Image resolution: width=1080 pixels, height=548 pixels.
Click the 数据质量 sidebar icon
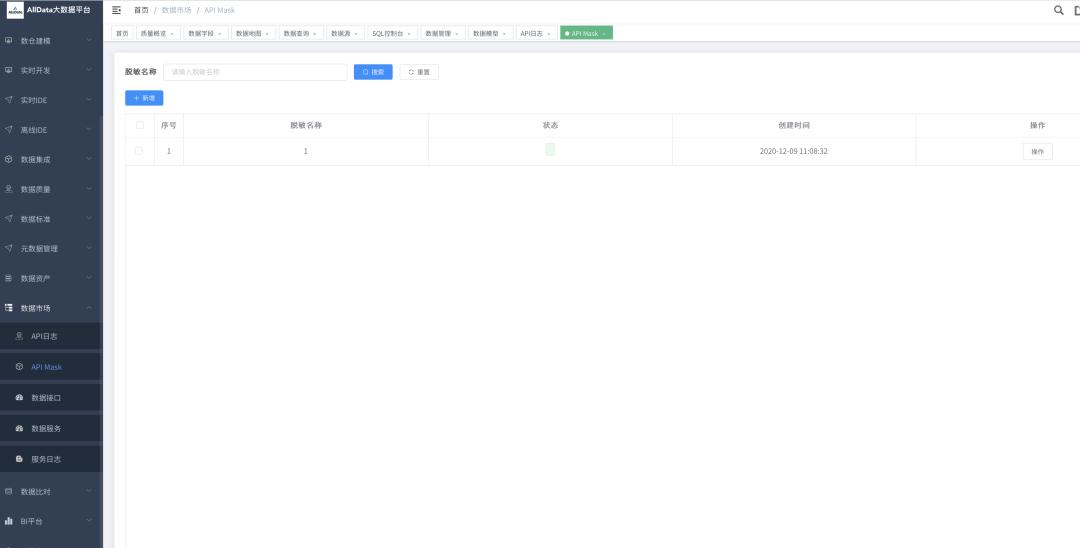click(x=8, y=189)
